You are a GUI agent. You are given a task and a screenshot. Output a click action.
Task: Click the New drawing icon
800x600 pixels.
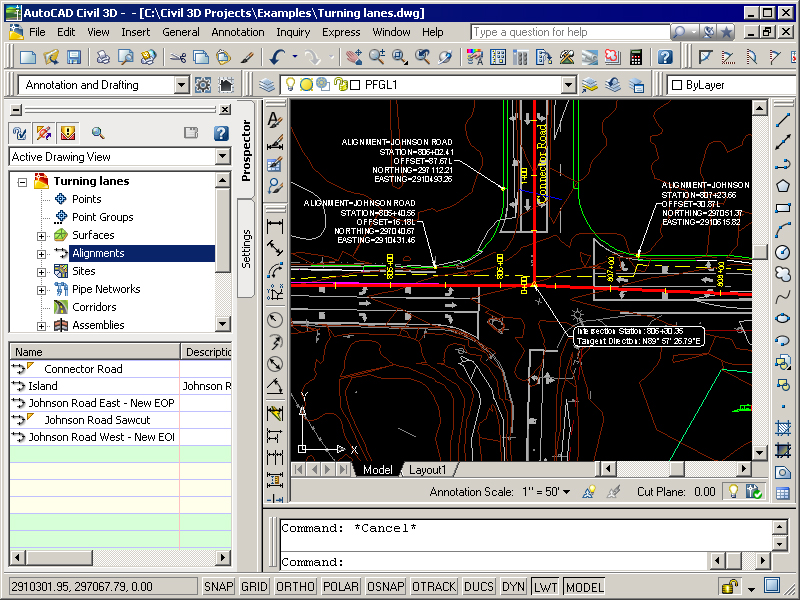pos(28,57)
